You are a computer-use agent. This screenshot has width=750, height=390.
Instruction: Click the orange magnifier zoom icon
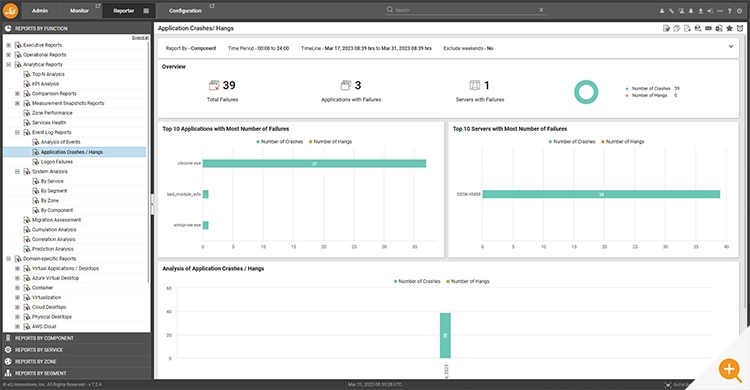click(x=729, y=369)
